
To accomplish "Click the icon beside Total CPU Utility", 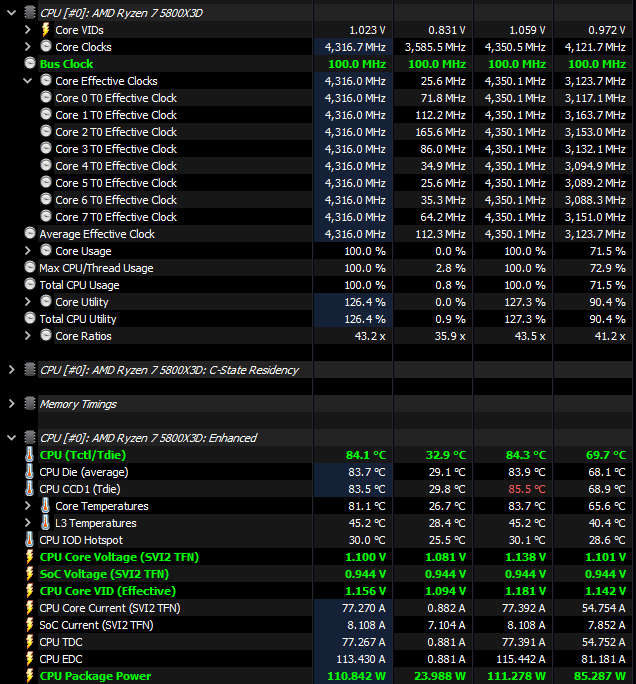I will tap(30, 318).
